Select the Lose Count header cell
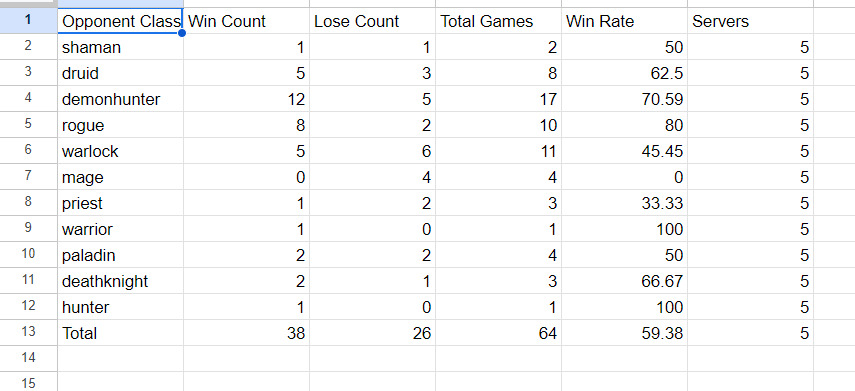 [372, 21]
